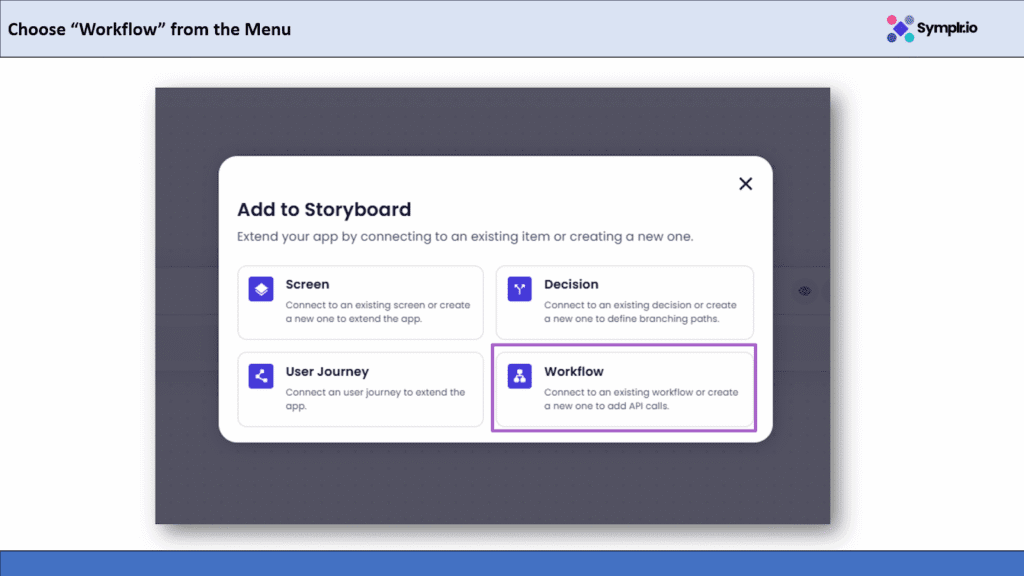Click the "Screen" title text
Image resolution: width=1024 pixels, height=576 pixels.
coord(307,285)
